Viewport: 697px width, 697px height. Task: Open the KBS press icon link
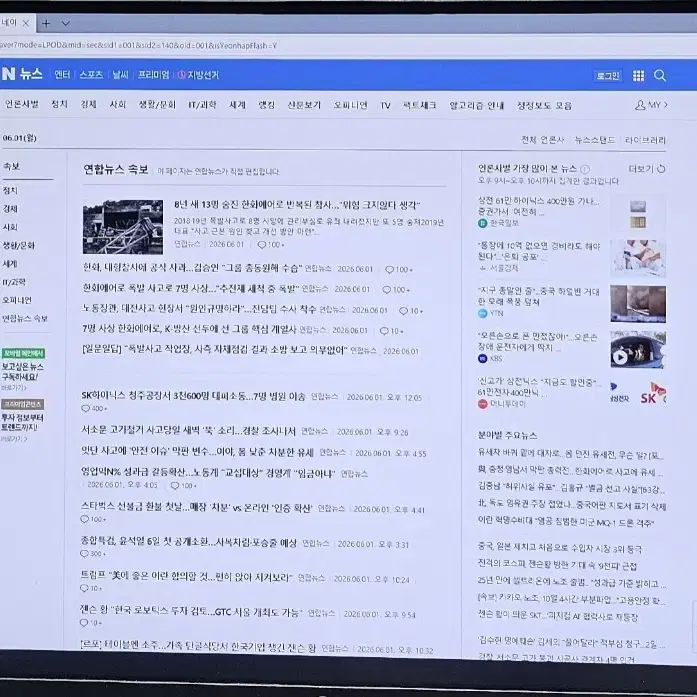(483, 358)
